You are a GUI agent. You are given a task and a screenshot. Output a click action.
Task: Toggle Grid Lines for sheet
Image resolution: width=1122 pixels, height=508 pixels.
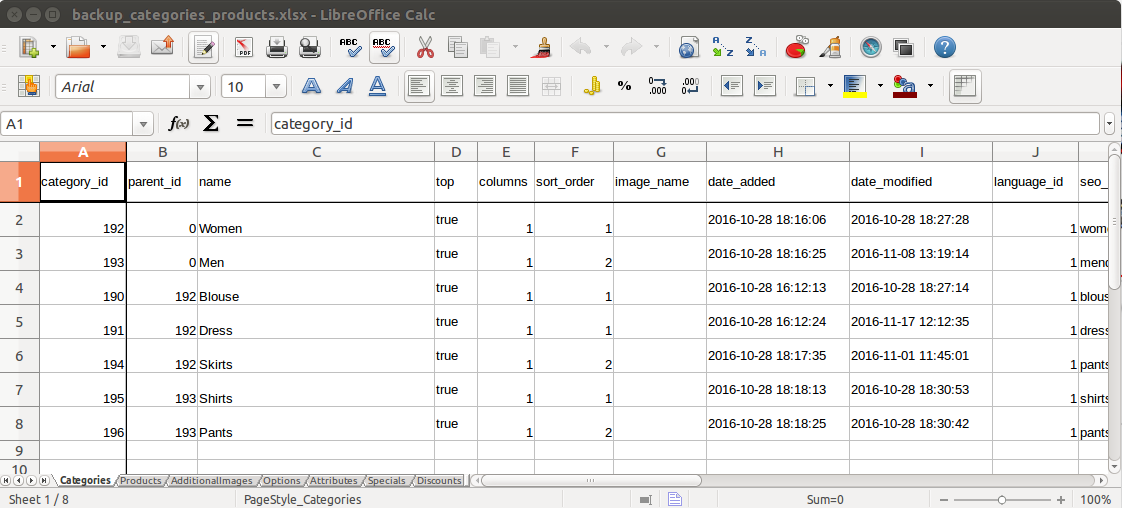[x=965, y=87]
